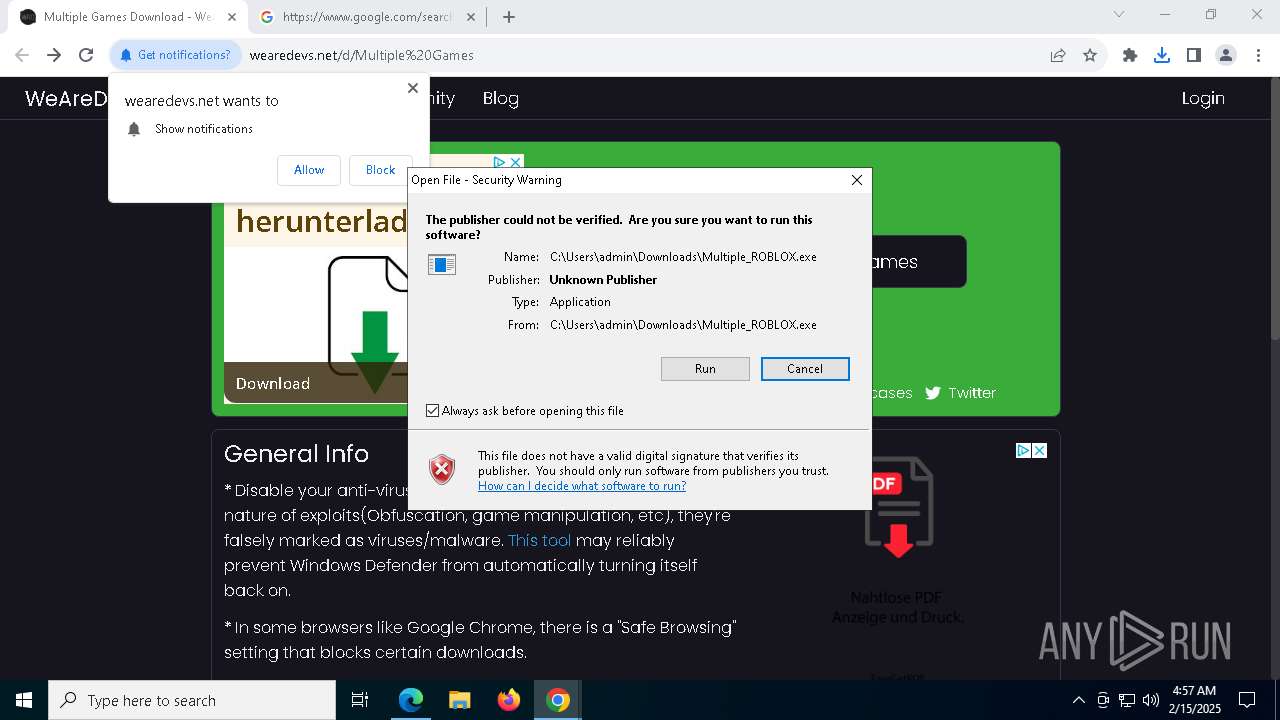This screenshot has width=1280, height=720.
Task: Click the Login link in site header
Action: point(1203,98)
